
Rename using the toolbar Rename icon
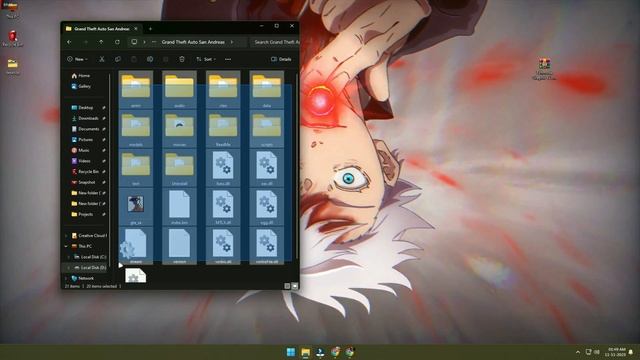click(x=150, y=59)
